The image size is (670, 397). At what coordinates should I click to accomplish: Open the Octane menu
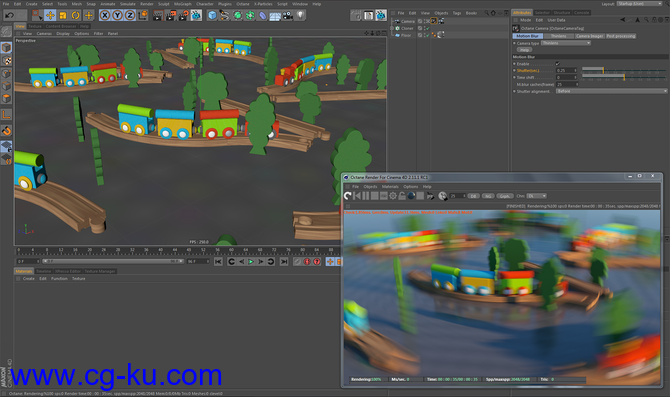(x=243, y=4)
